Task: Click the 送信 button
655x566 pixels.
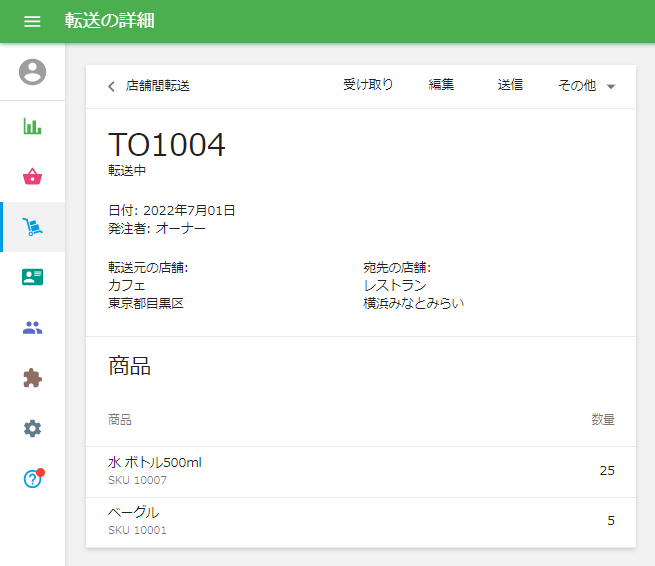Action: [510, 85]
